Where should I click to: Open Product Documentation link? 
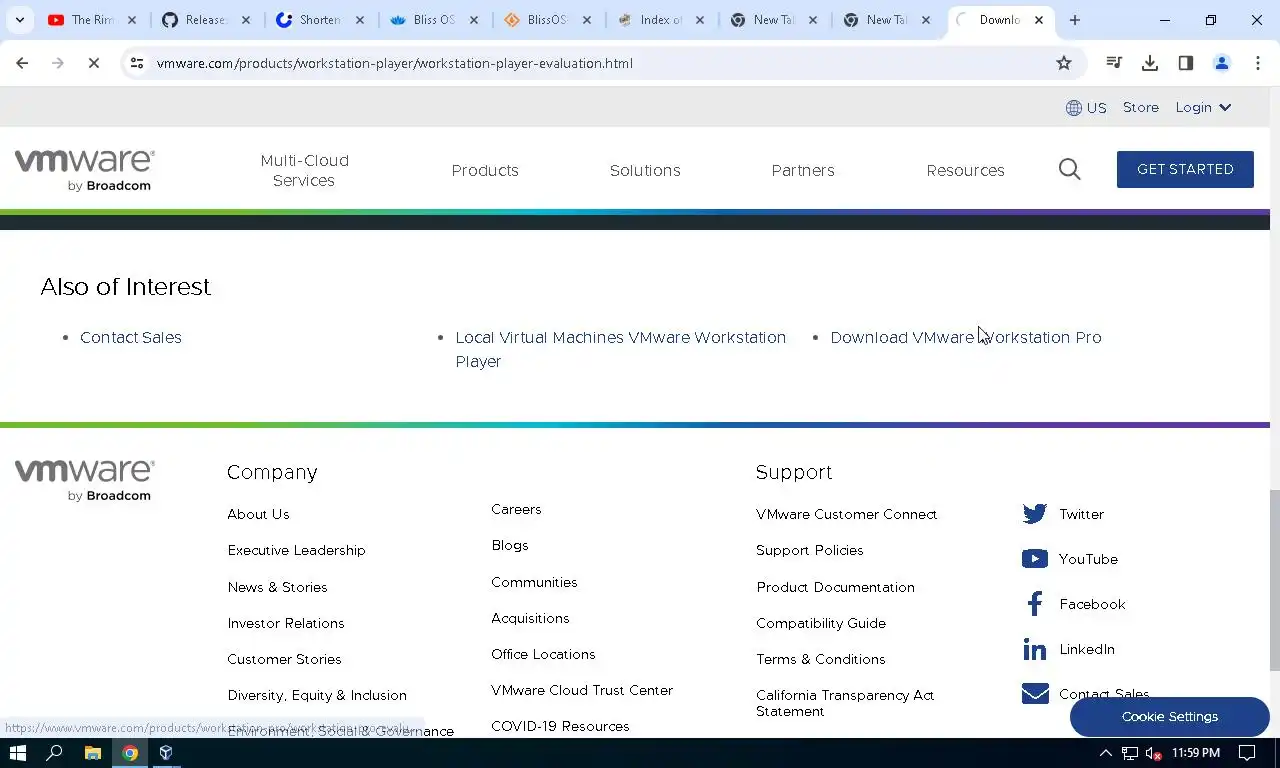(x=835, y=587)
